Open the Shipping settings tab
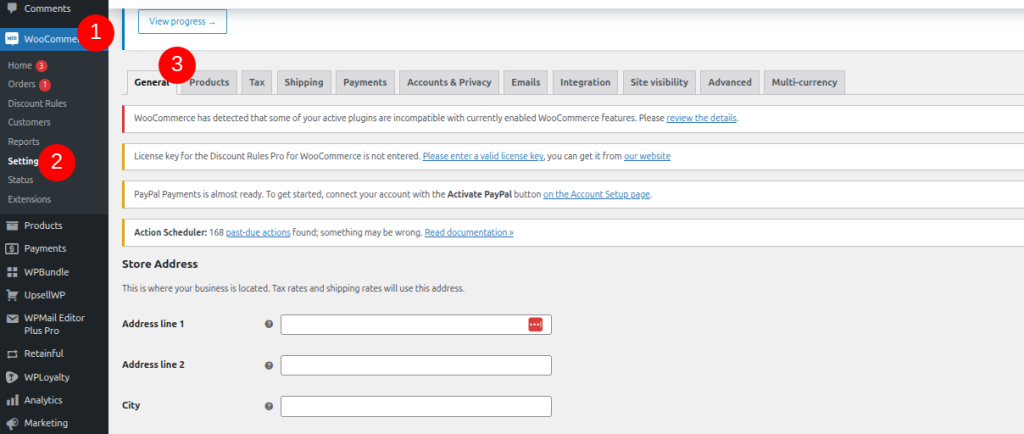The width and height of the screenshot is (1024, 434). click(304, 82)
